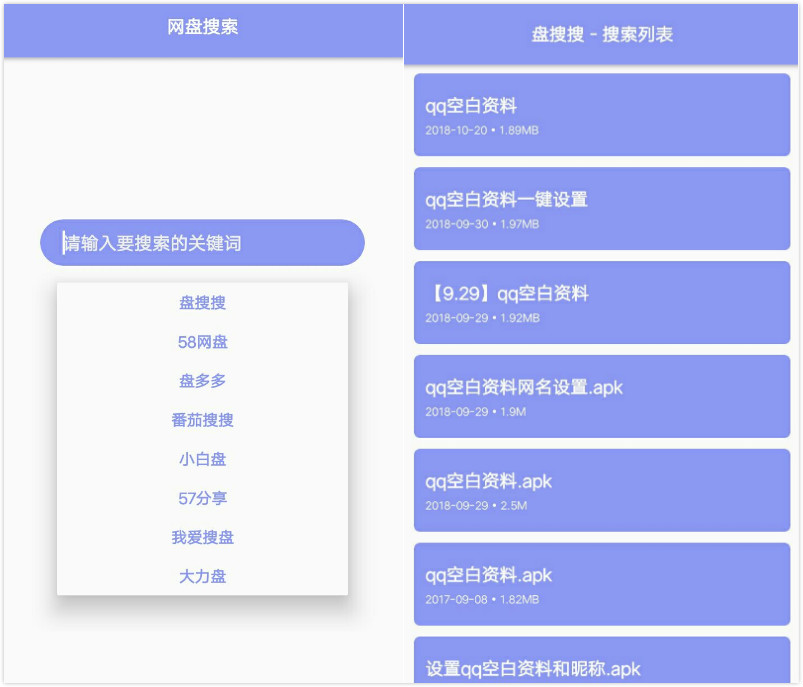Click the 2018-10-20 • 1.89MB info text
The height and width of the screenshot is (687, 803).
(482, 130)
